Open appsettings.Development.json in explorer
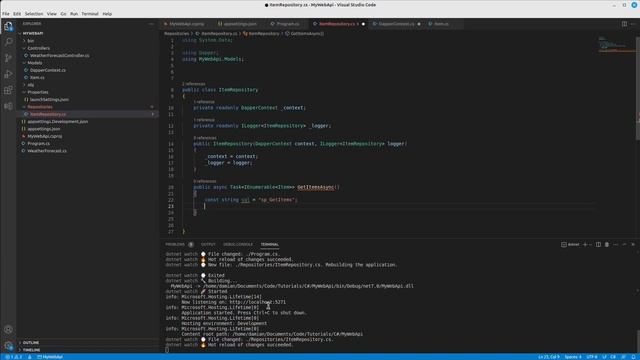The width and height of the screenshot is (640, 360). click(x=88, y=122)
